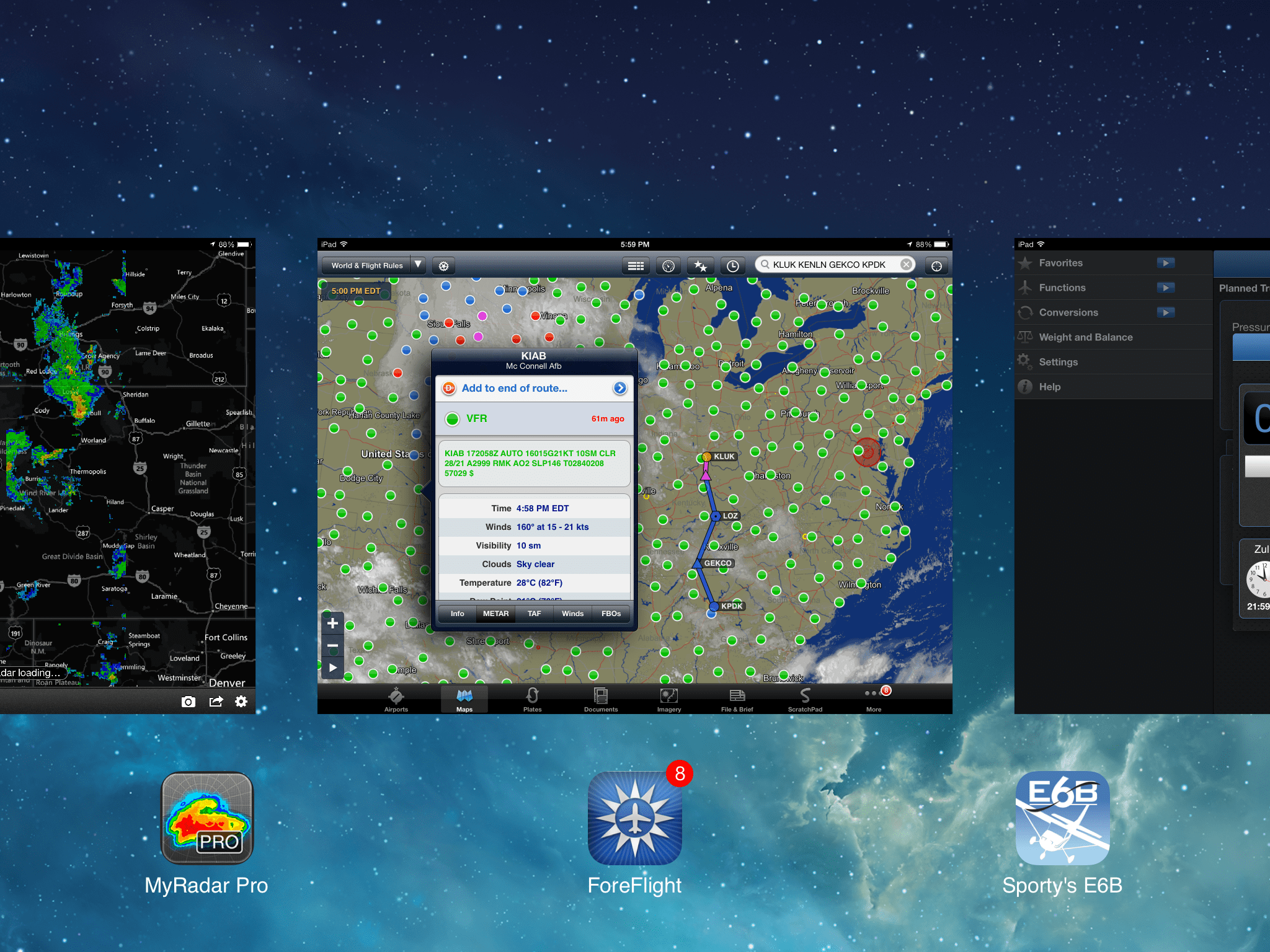Image resolution: width=1270 pixels, height=952 pixels.
Task: Open the route list editor icon
Action: [636, 266]
